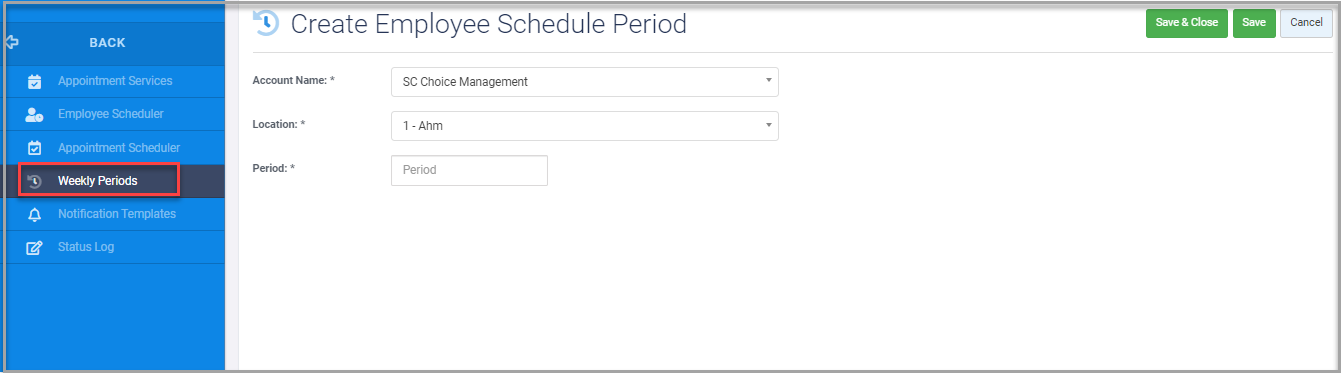Open Employee Scheduler menu item

pos(112,114)
